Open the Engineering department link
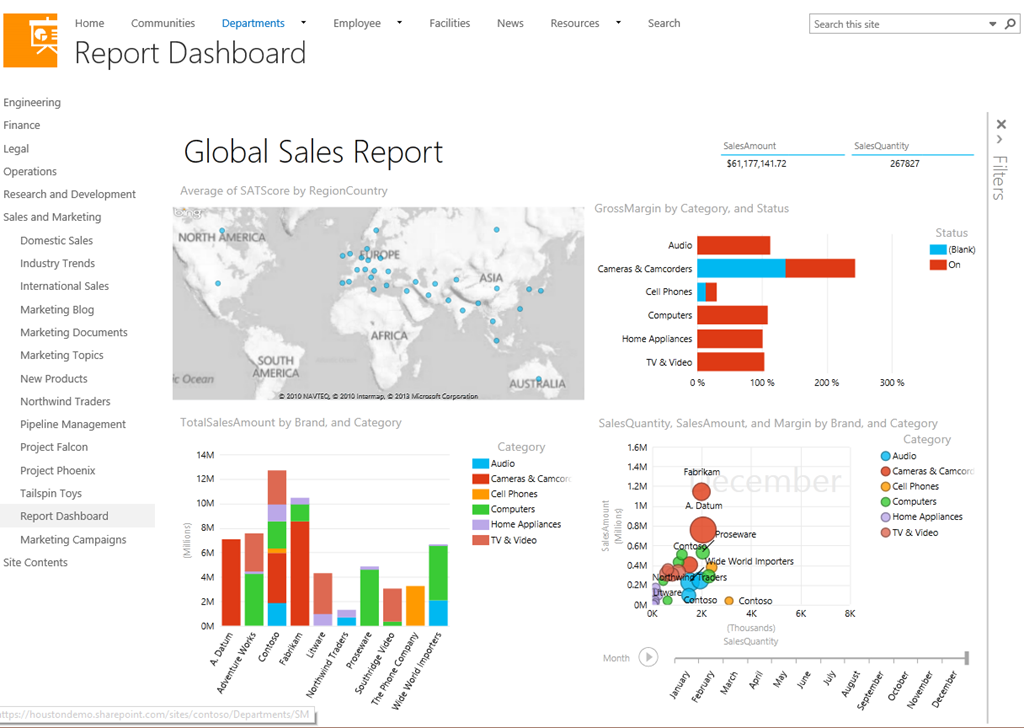1024x728 pixels. [x=32, y=103]
